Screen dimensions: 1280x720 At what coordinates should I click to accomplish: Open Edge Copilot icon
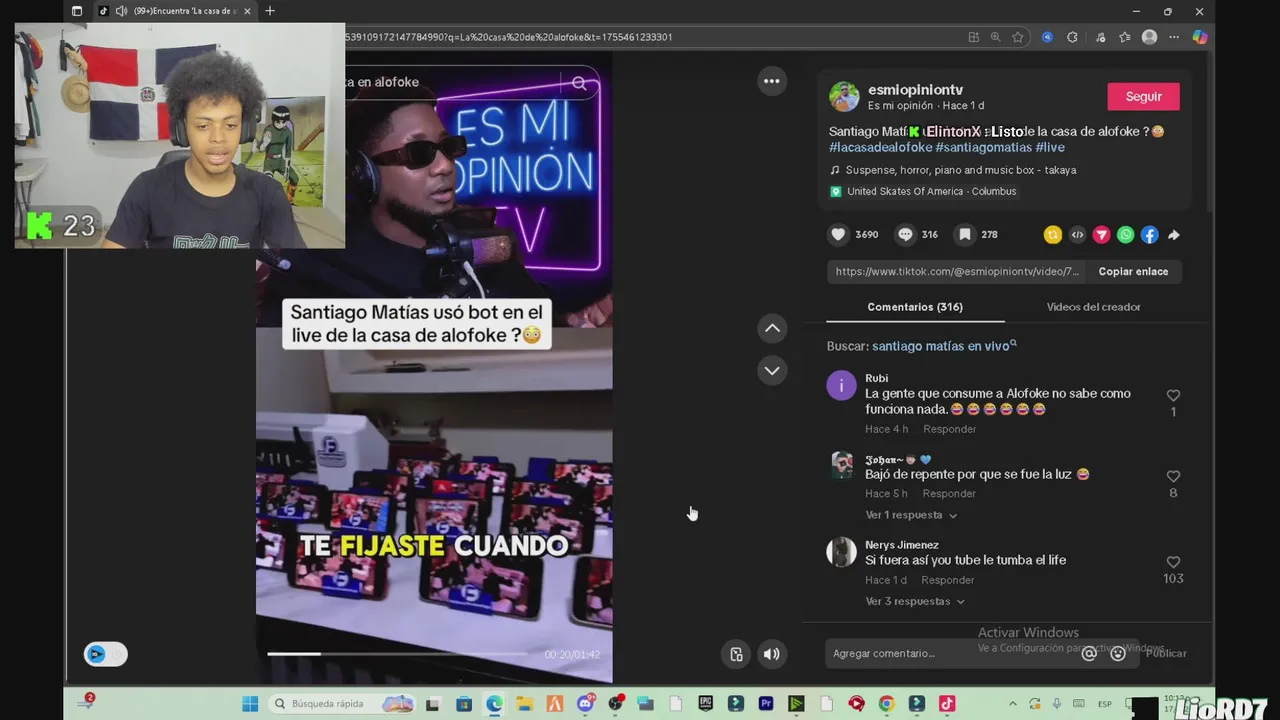[x=1200, y=37]
